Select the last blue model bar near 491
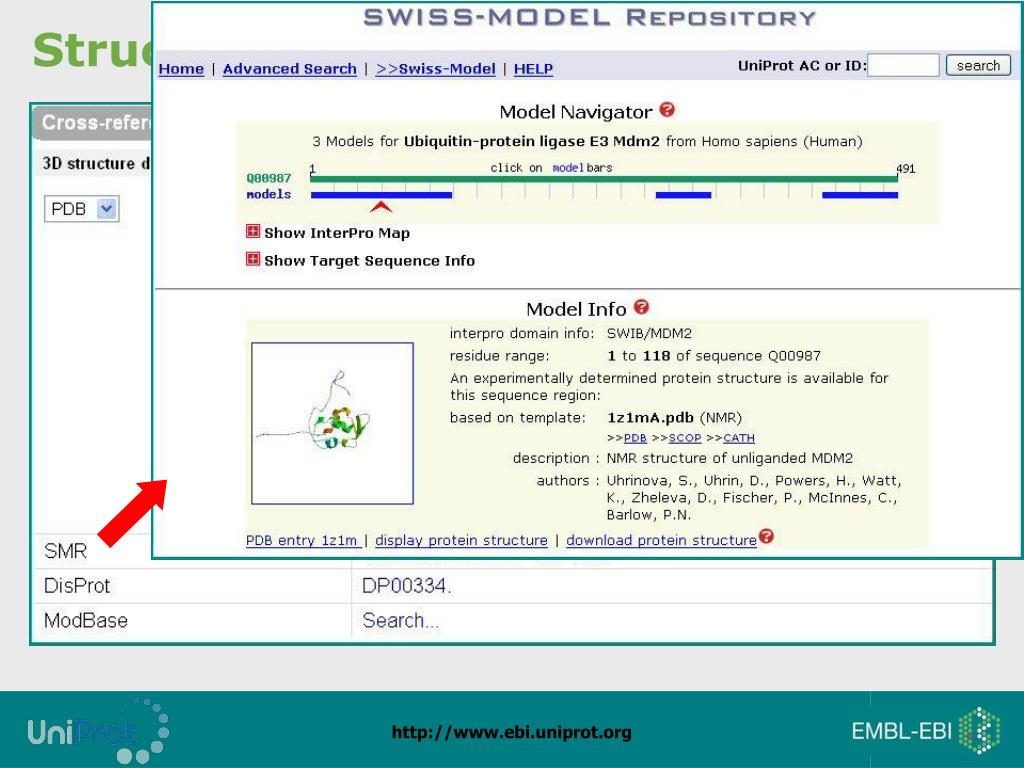 click(x=860, y=195)
